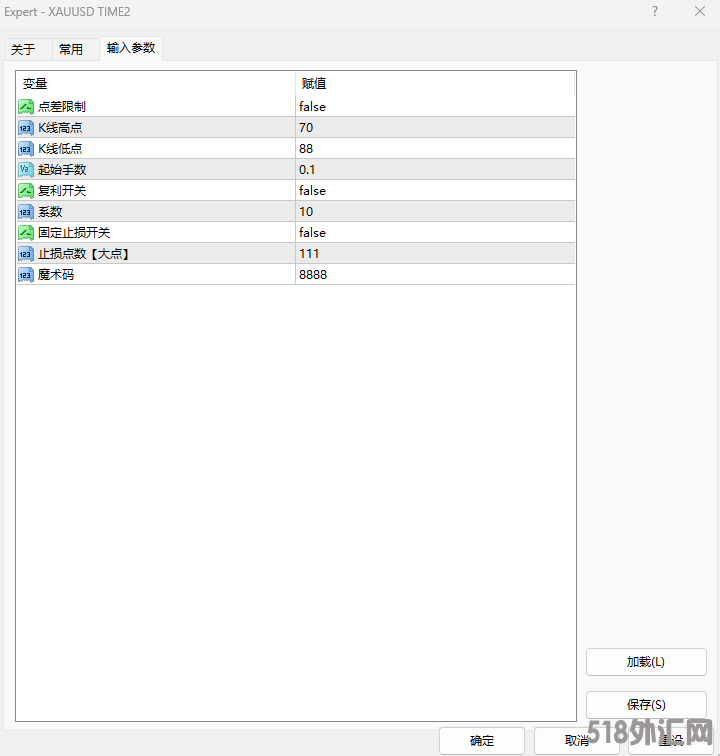
Task: Click the integer icon beside 止损点数【大点】
Action: 26,254
